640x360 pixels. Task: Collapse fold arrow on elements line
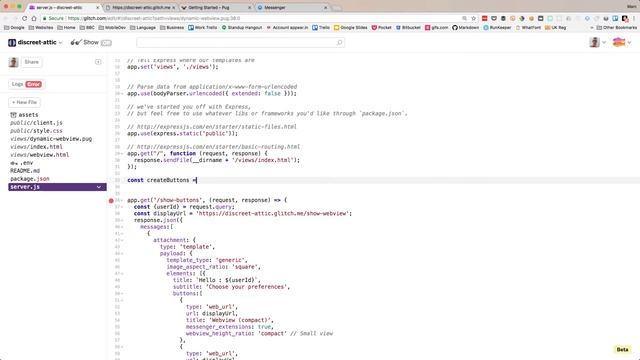(122, 273)
